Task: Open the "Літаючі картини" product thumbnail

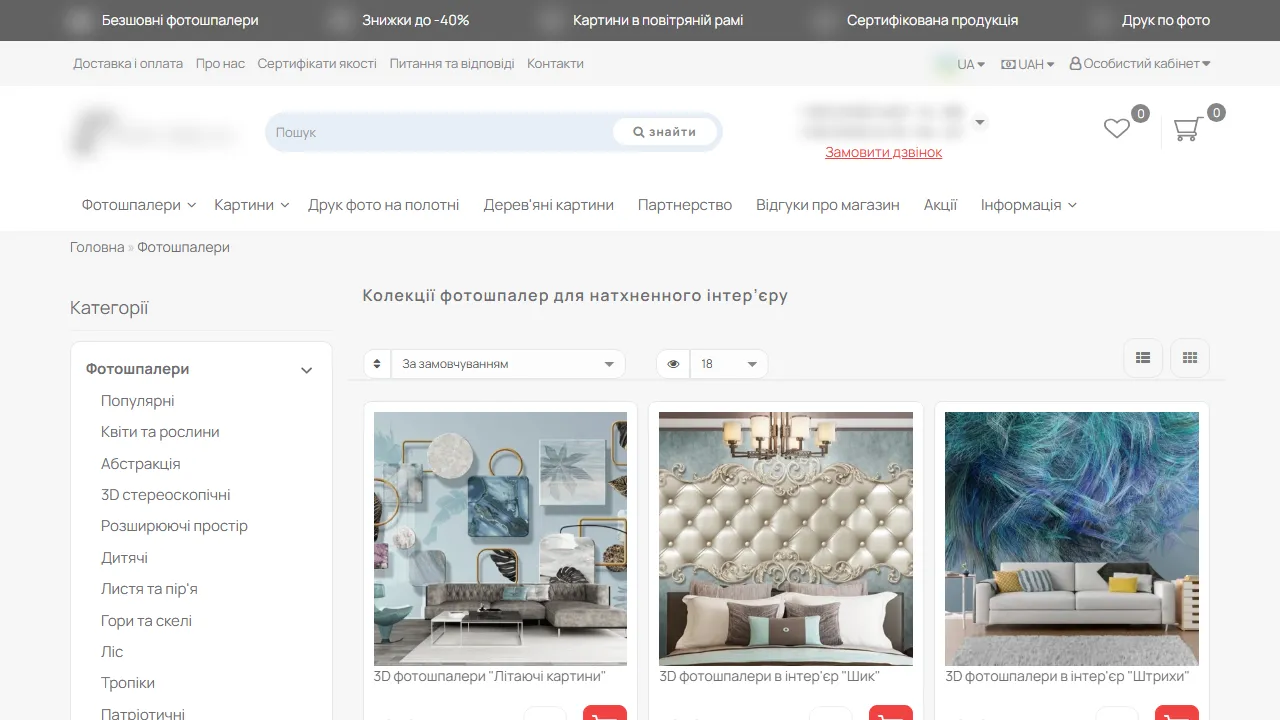Action: point(500,539)
